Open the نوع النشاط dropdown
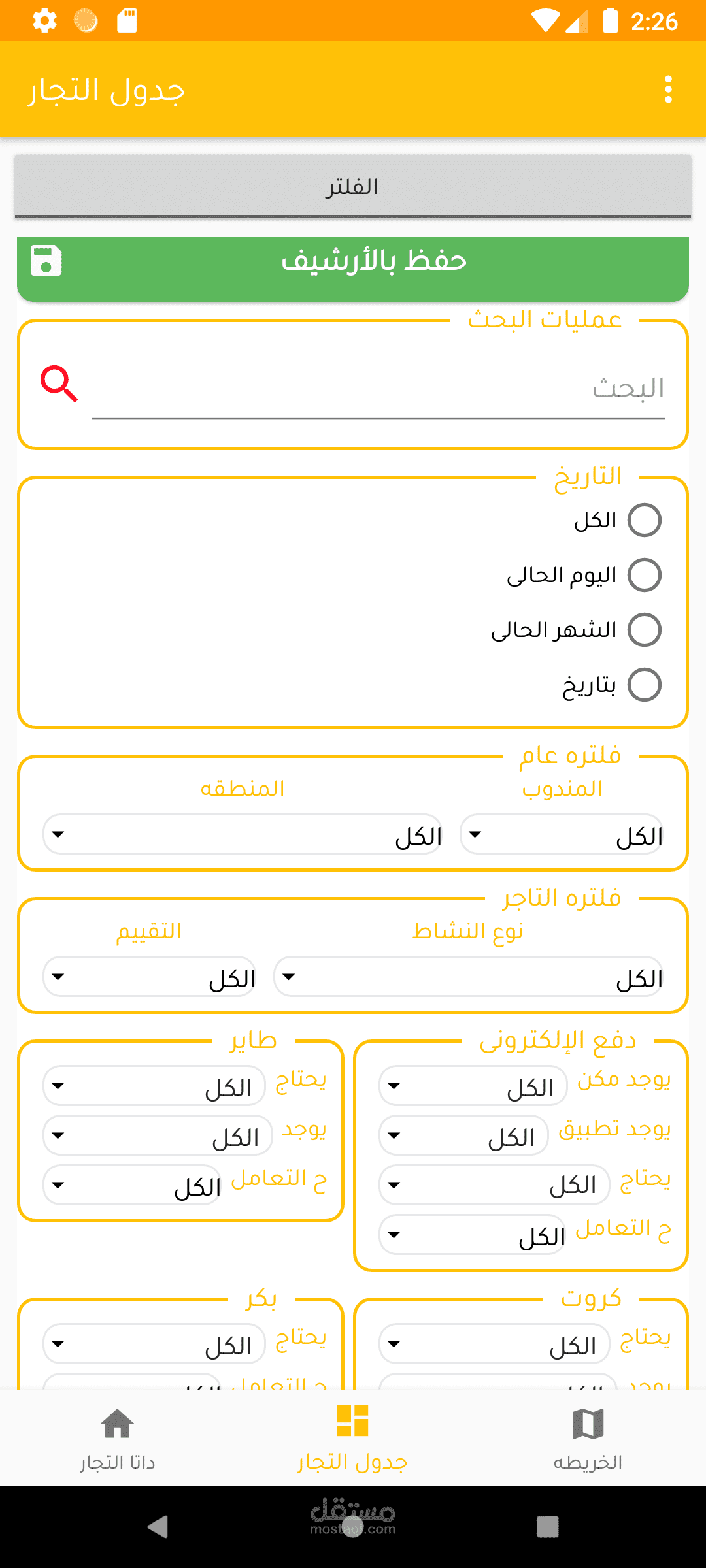 (468, 977)
